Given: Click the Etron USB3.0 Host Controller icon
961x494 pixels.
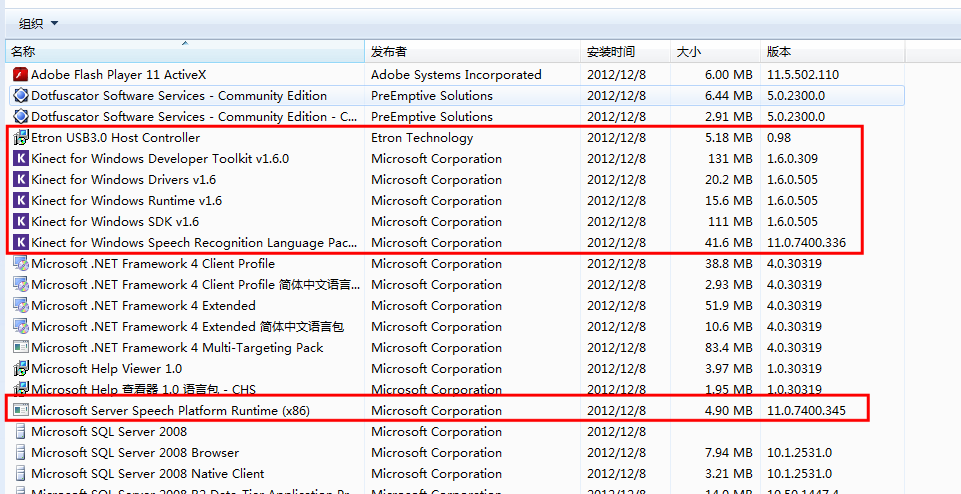Looking at the screenshot, I should pyautogui.click(x=21, y=138).
